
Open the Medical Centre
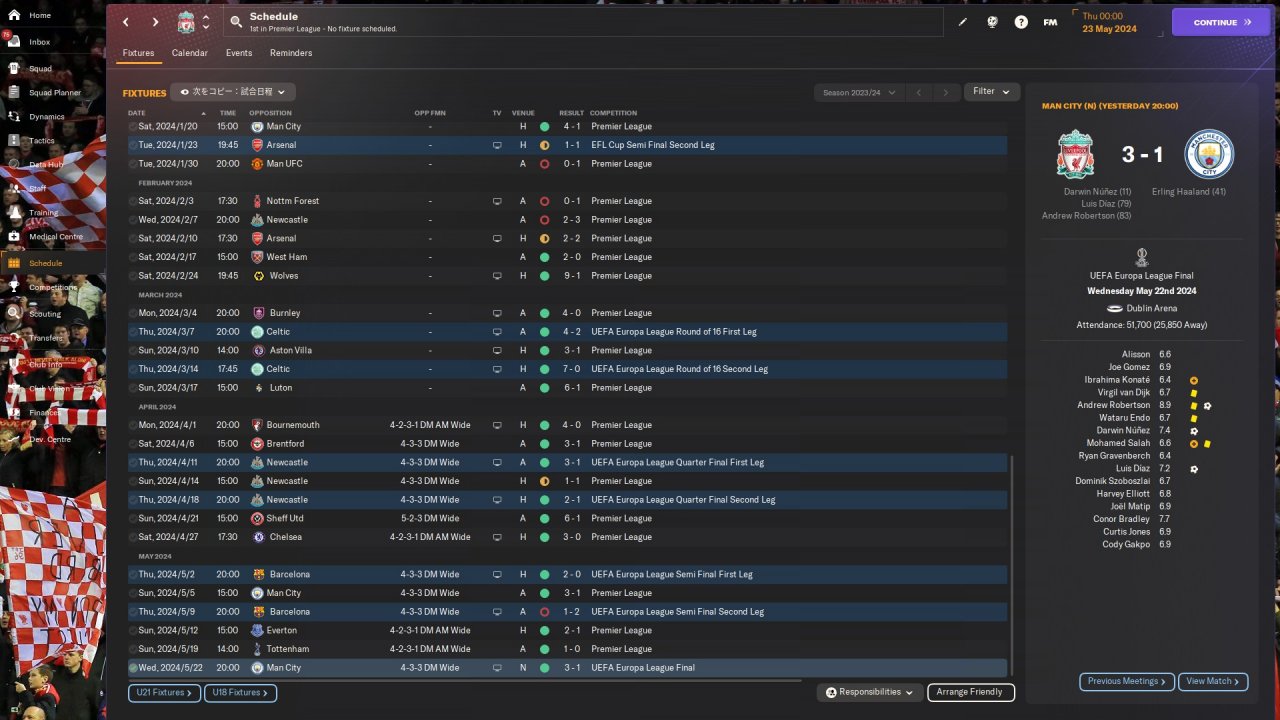click(x=56, y=237)
